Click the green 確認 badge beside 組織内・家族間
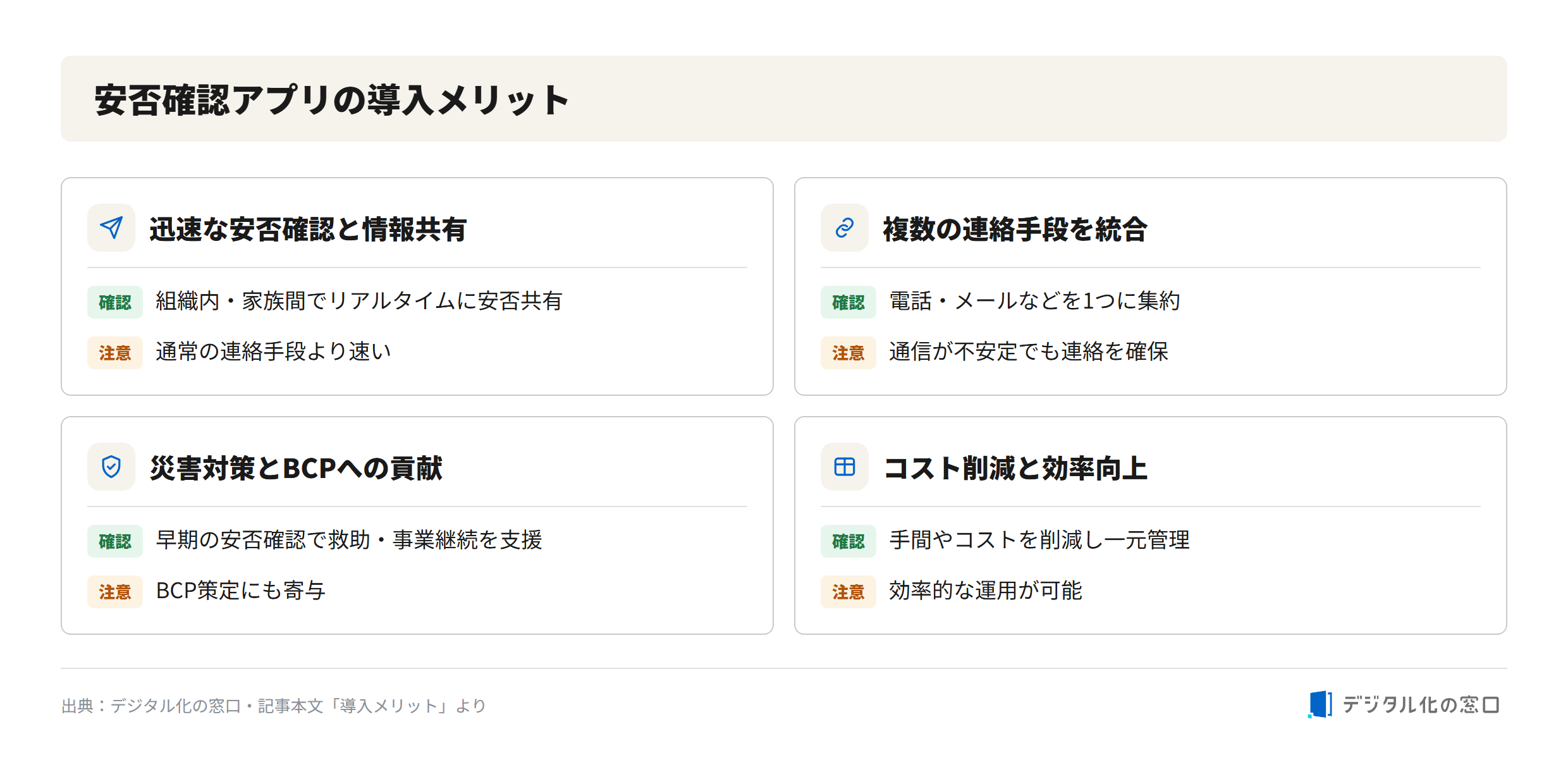The height and width of the screenshot is (779, 1568). point(115,302)
